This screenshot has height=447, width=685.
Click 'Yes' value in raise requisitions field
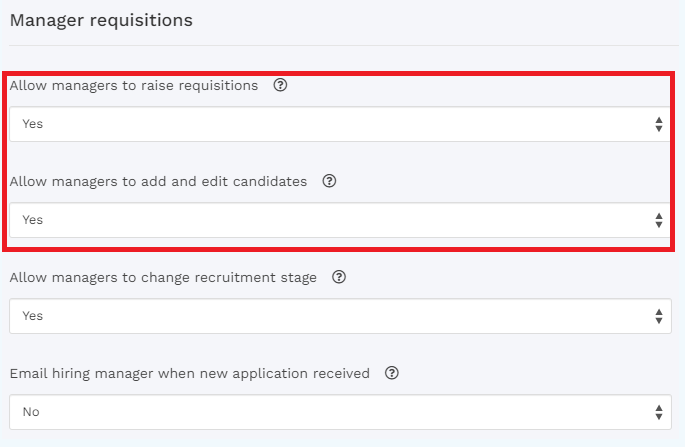point(33,125)
